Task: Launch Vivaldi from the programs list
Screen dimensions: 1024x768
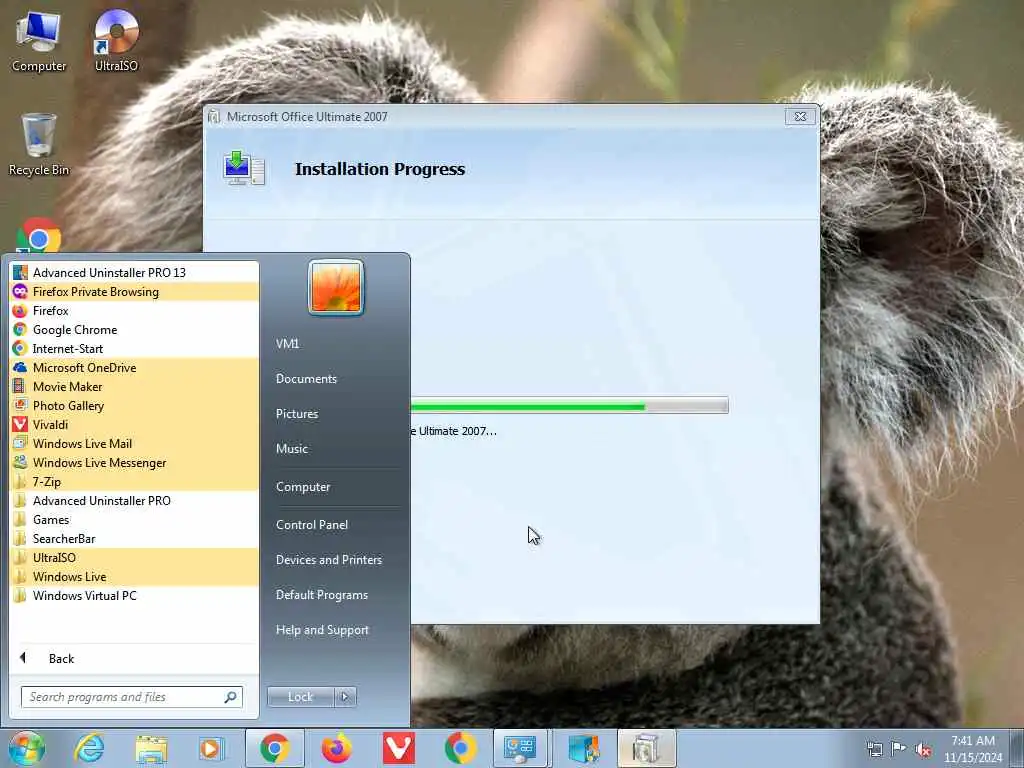Action: [135, 424]
